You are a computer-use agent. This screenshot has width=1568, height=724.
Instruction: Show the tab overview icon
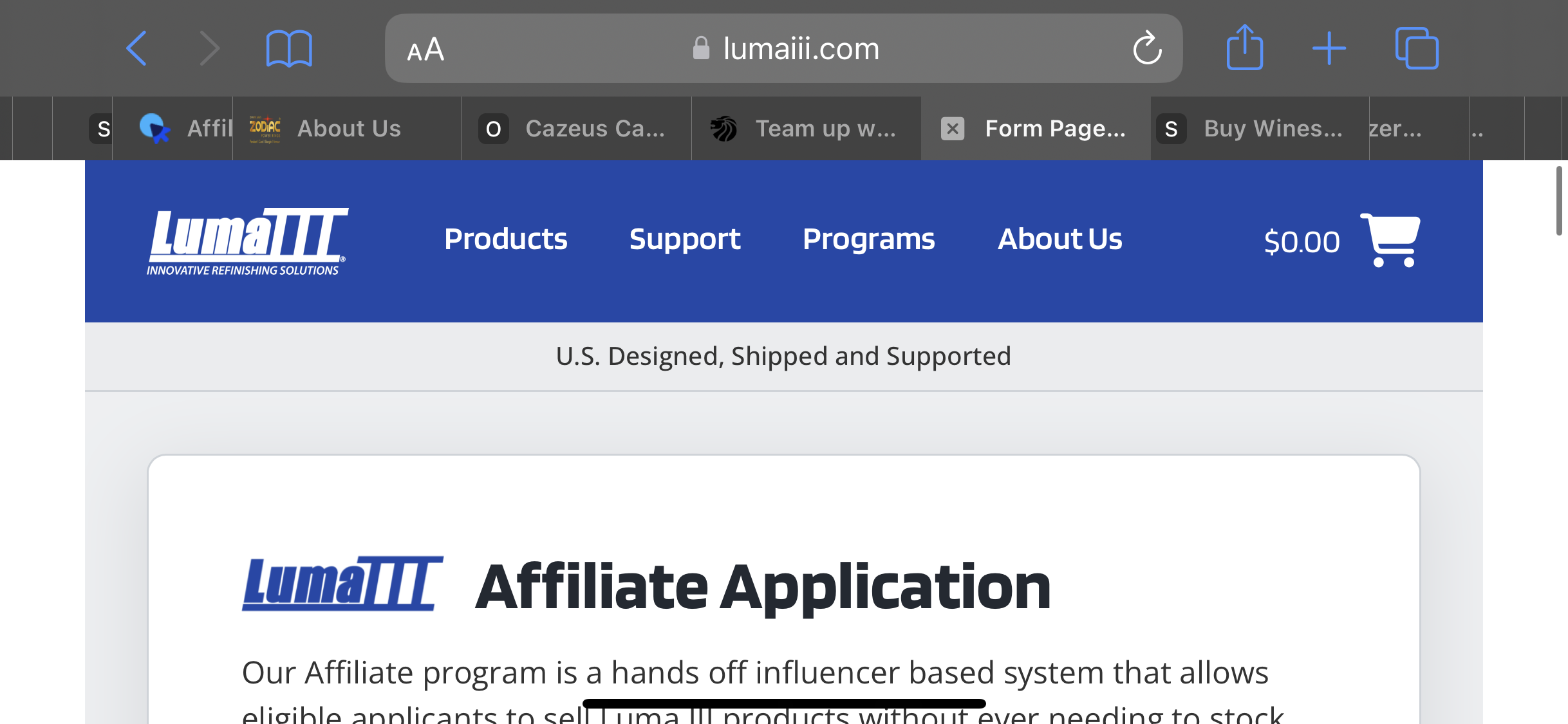click(1416, 48)
